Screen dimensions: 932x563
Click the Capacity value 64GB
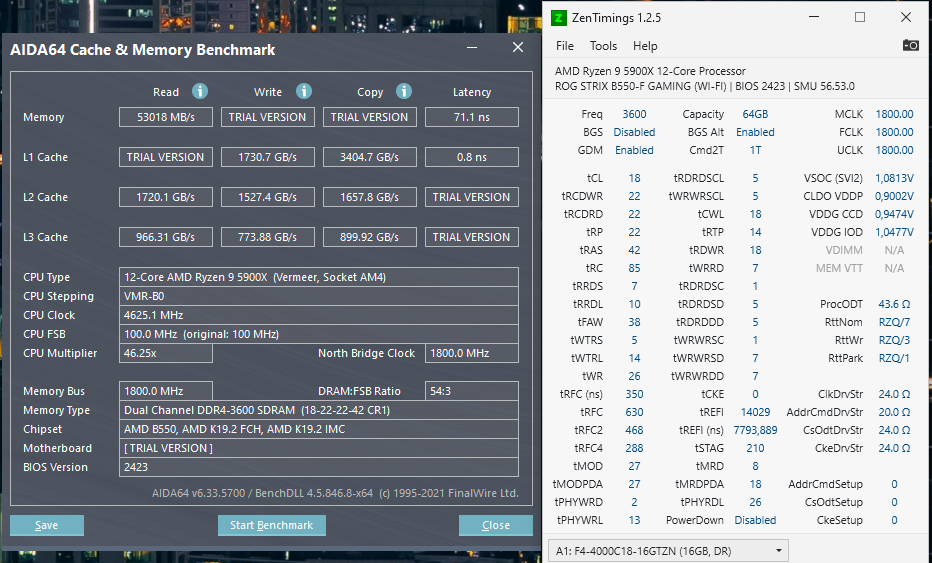pyautogui.click(x=755, y=114)
